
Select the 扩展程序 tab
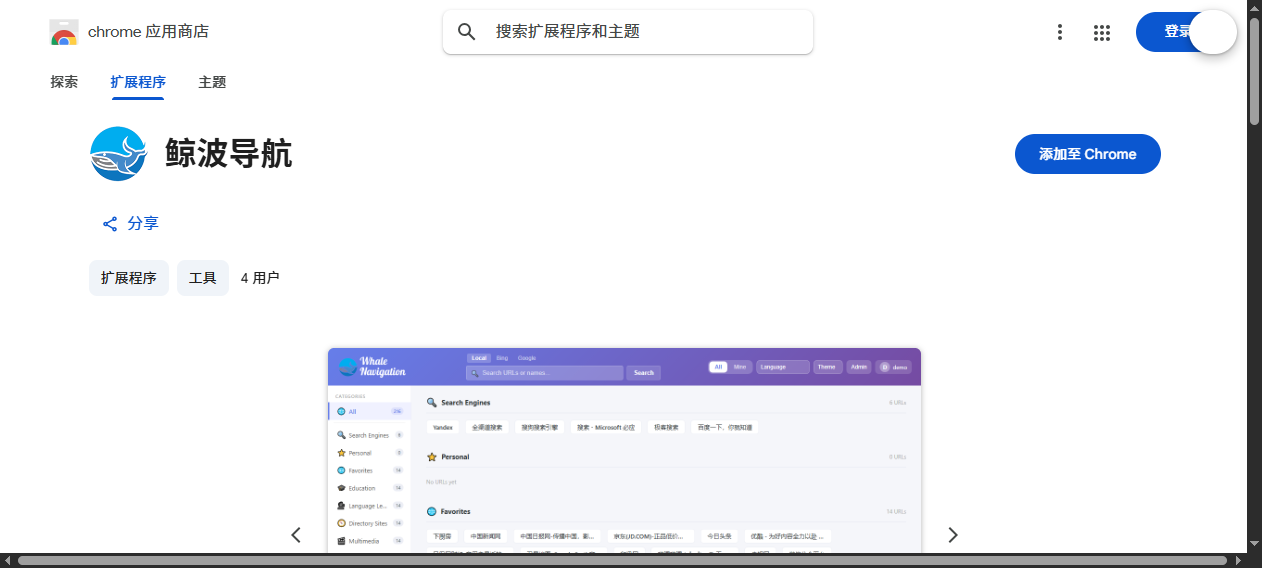(138, 82)
